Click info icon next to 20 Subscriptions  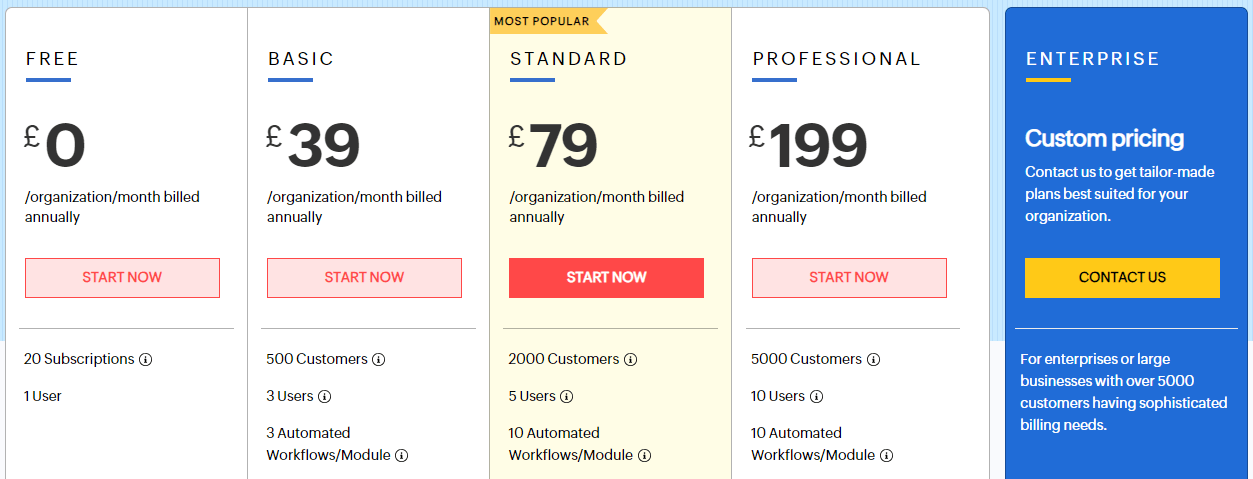[145, 360]
